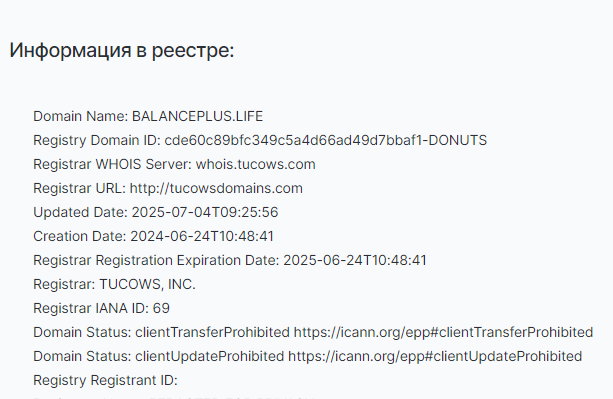613x399 pixels.
Task: Click whois.tucows.com server text
Action: pos(255,165)
